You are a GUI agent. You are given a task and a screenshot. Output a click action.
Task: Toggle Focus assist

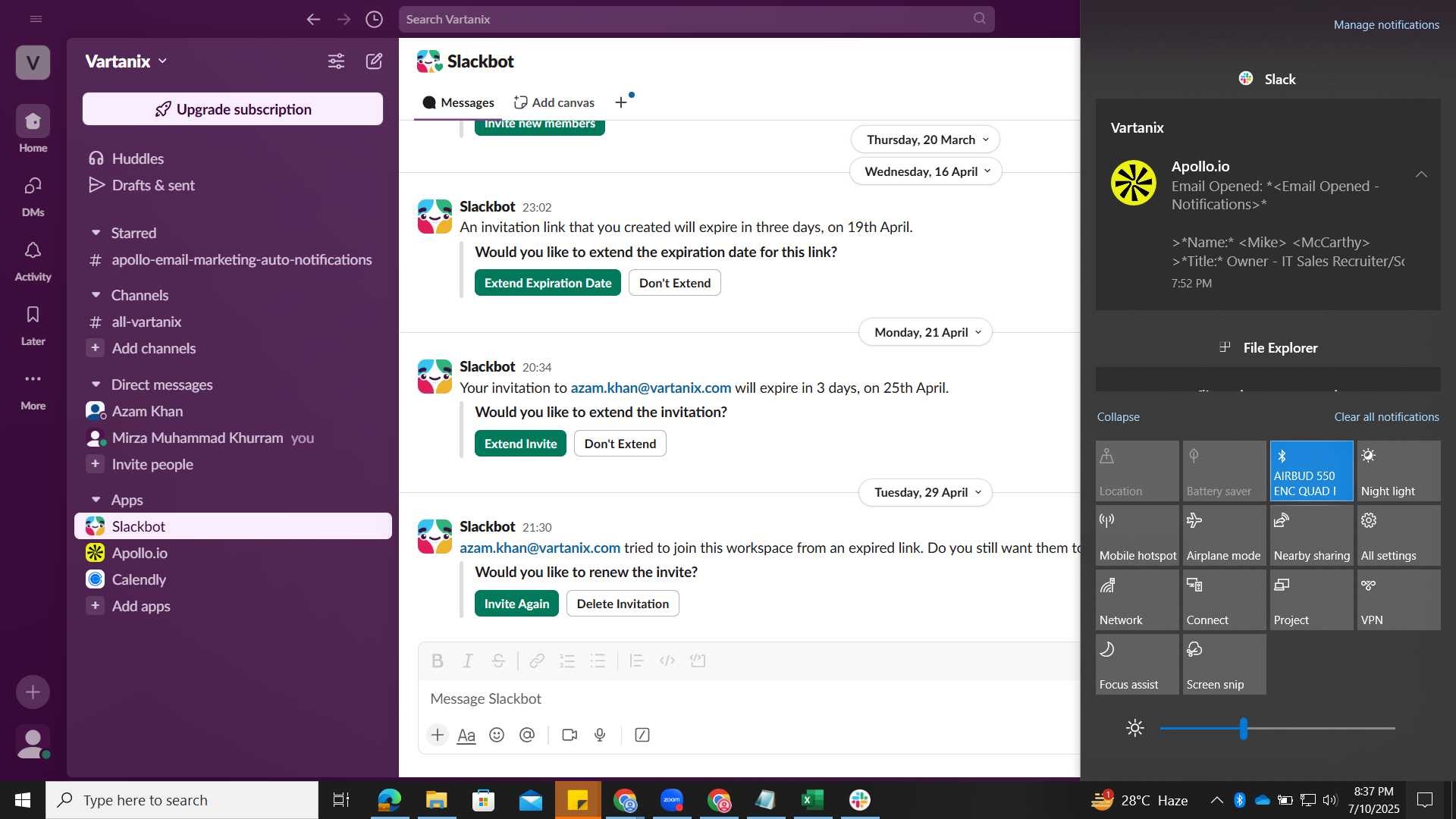(1137, 664)
